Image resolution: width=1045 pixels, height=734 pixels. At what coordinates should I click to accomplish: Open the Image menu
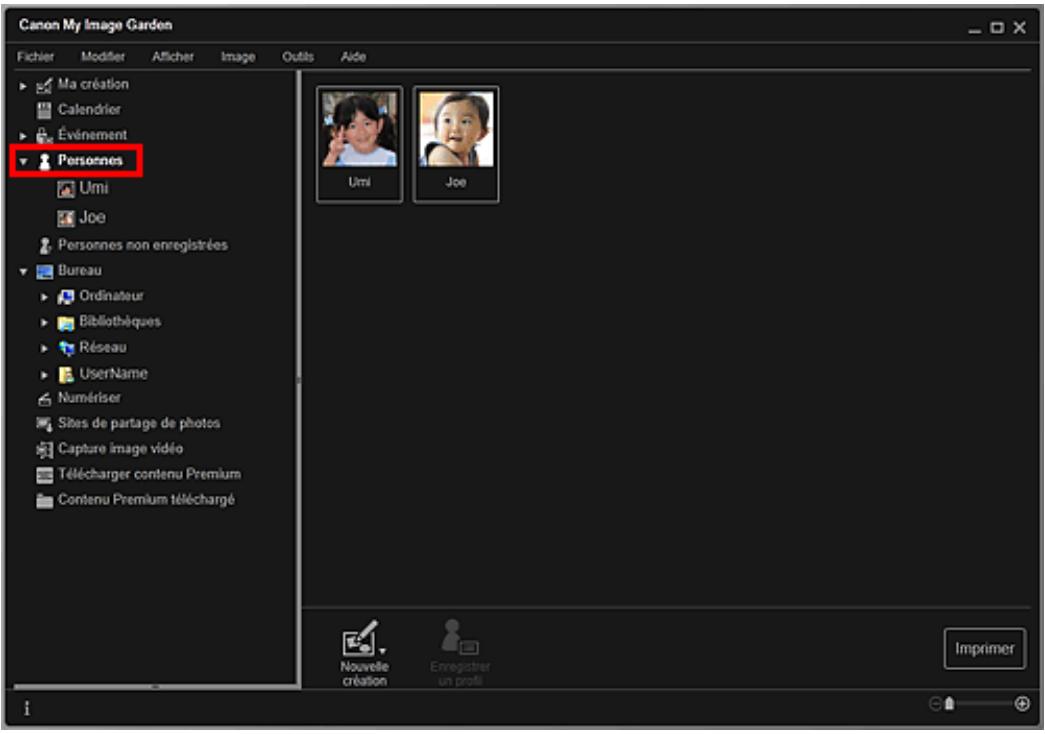pos(238,57)
